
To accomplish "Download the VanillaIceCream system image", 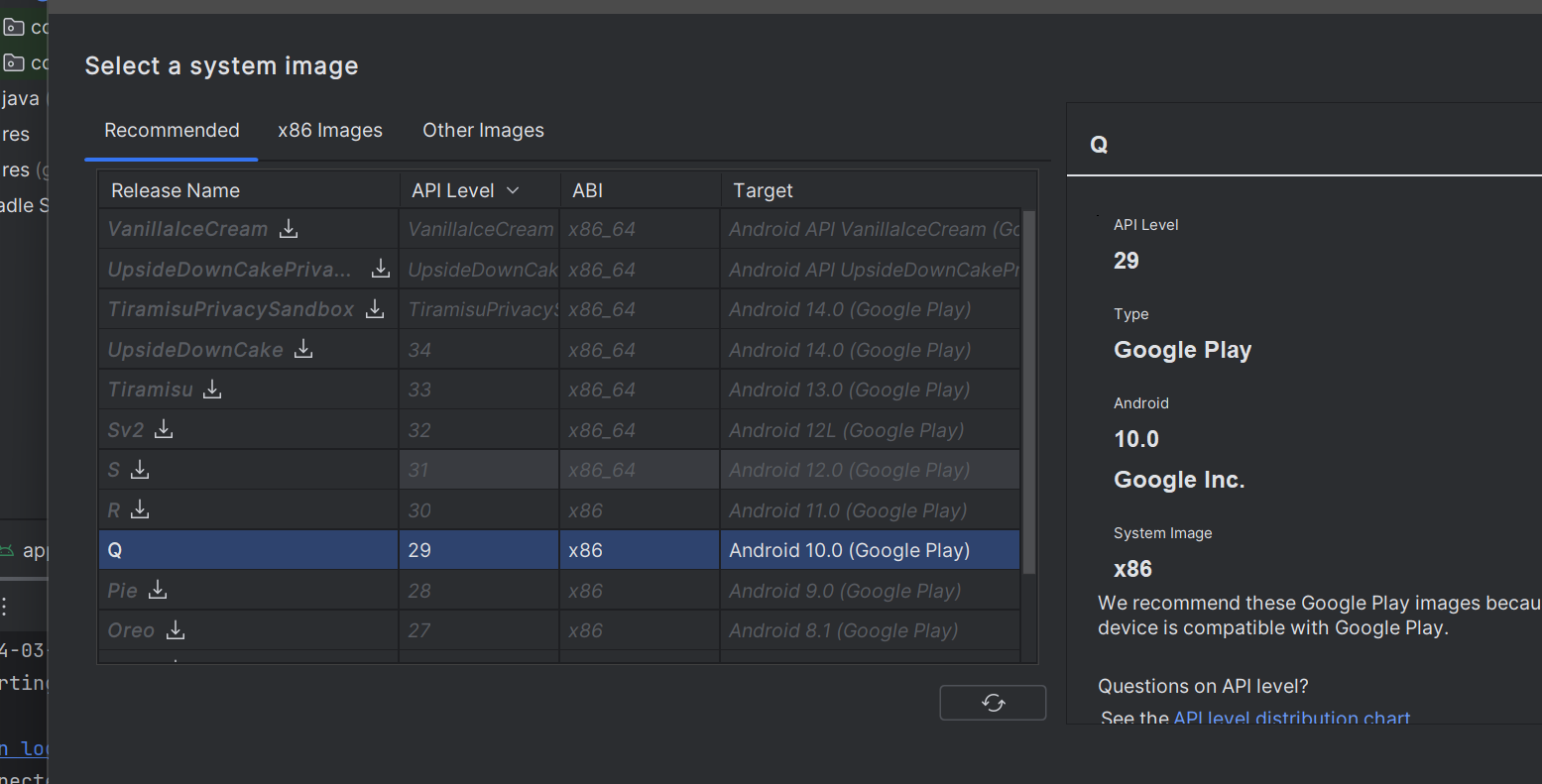I will [289, 229].
